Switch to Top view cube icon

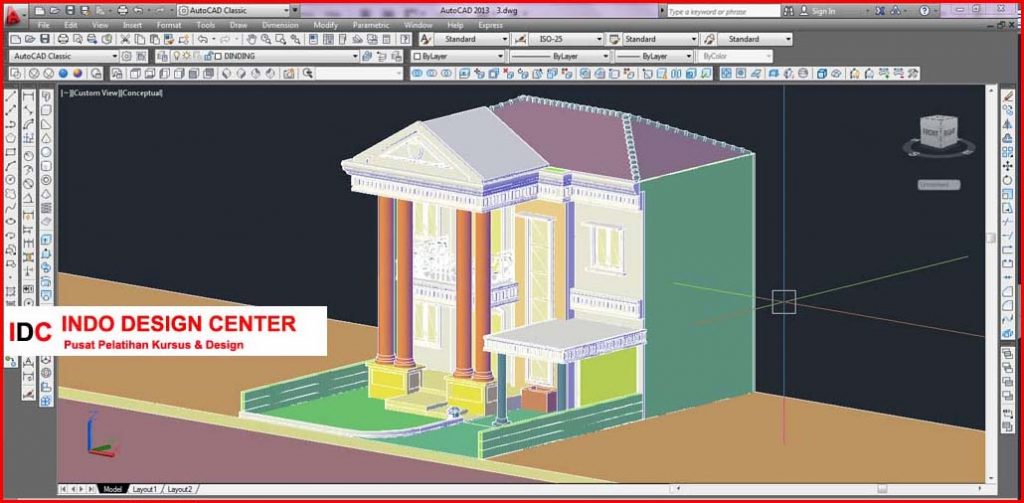[136, 73]
